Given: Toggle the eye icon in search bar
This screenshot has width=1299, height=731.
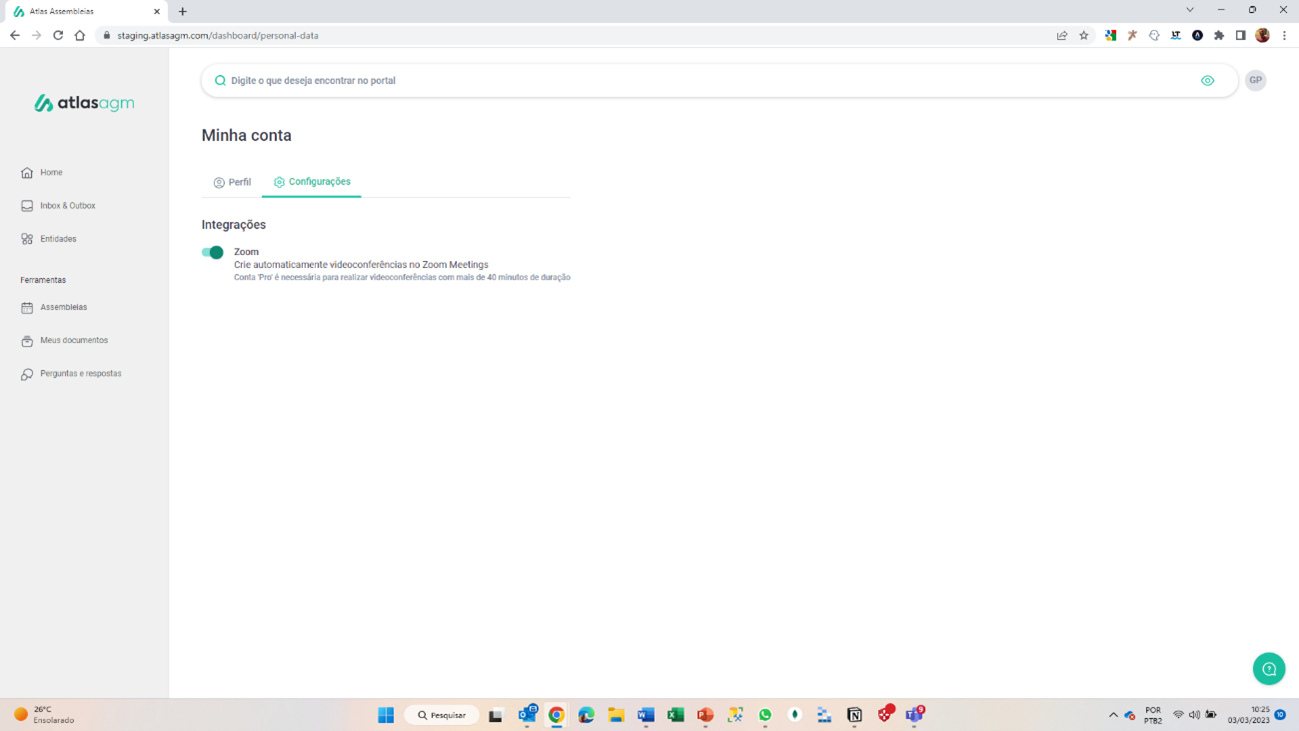Looking at the screenshot, I should 1207,81.
